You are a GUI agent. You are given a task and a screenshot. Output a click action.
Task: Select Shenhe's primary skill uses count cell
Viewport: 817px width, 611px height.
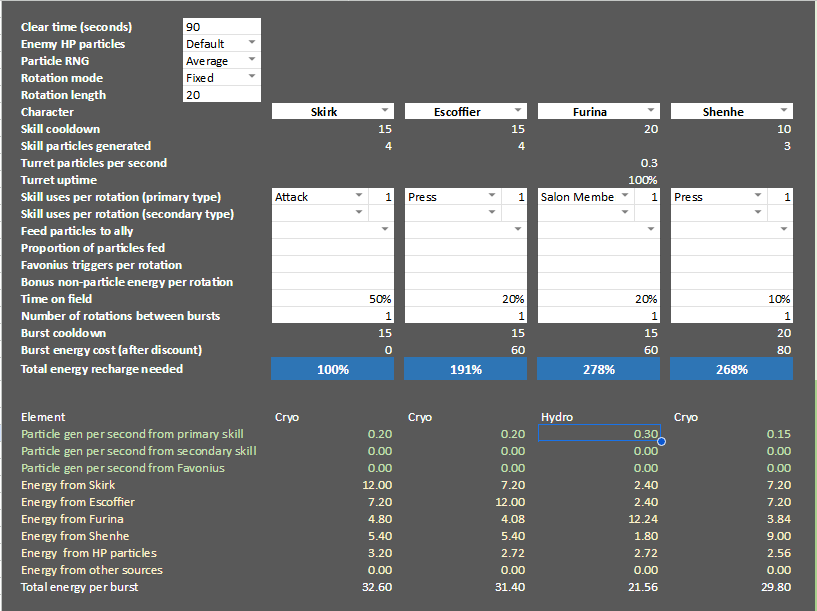[x=781, y=197]
